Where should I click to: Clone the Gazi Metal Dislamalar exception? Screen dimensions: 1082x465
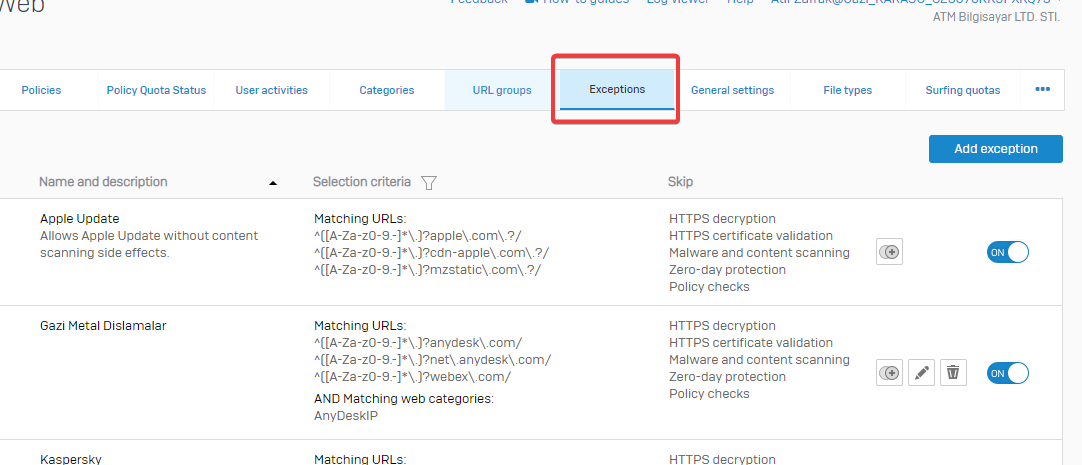click(x=889, y=373)
